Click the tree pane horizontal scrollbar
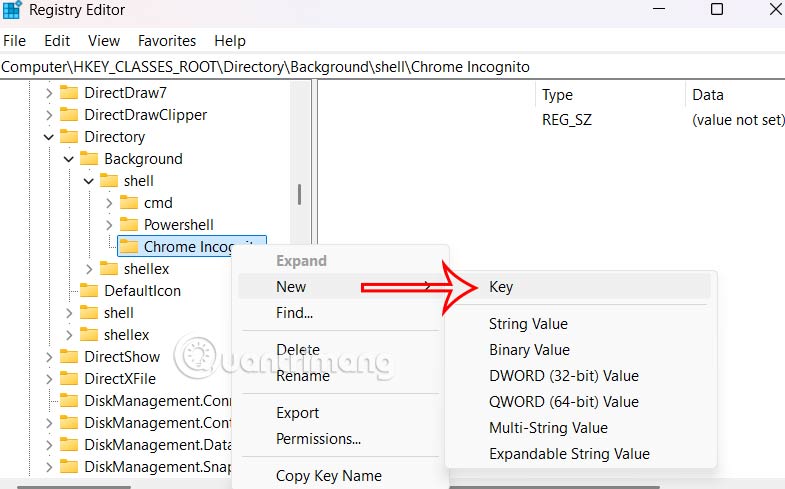The height and width of the screenshot is (489, 785). click(x=74, y=486)
